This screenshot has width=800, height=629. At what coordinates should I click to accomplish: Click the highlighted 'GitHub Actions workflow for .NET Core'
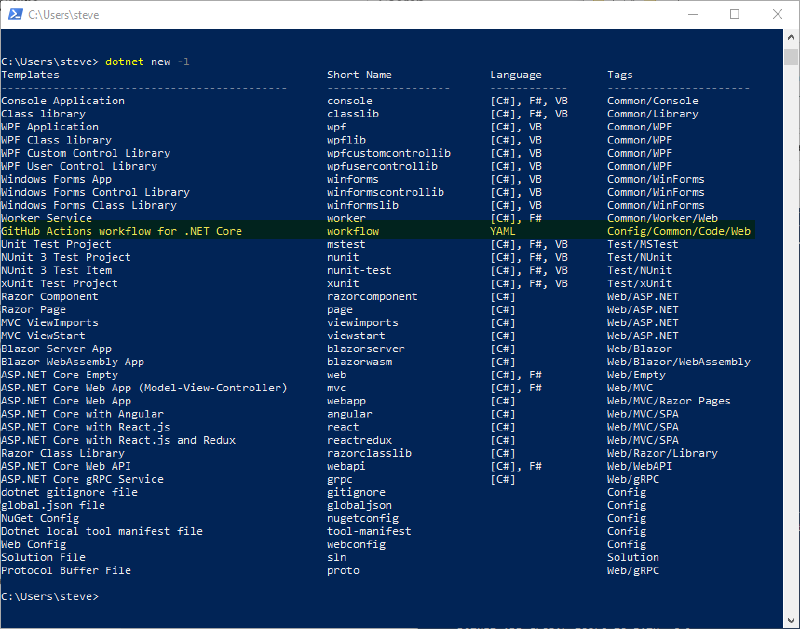tap(121, 232)
